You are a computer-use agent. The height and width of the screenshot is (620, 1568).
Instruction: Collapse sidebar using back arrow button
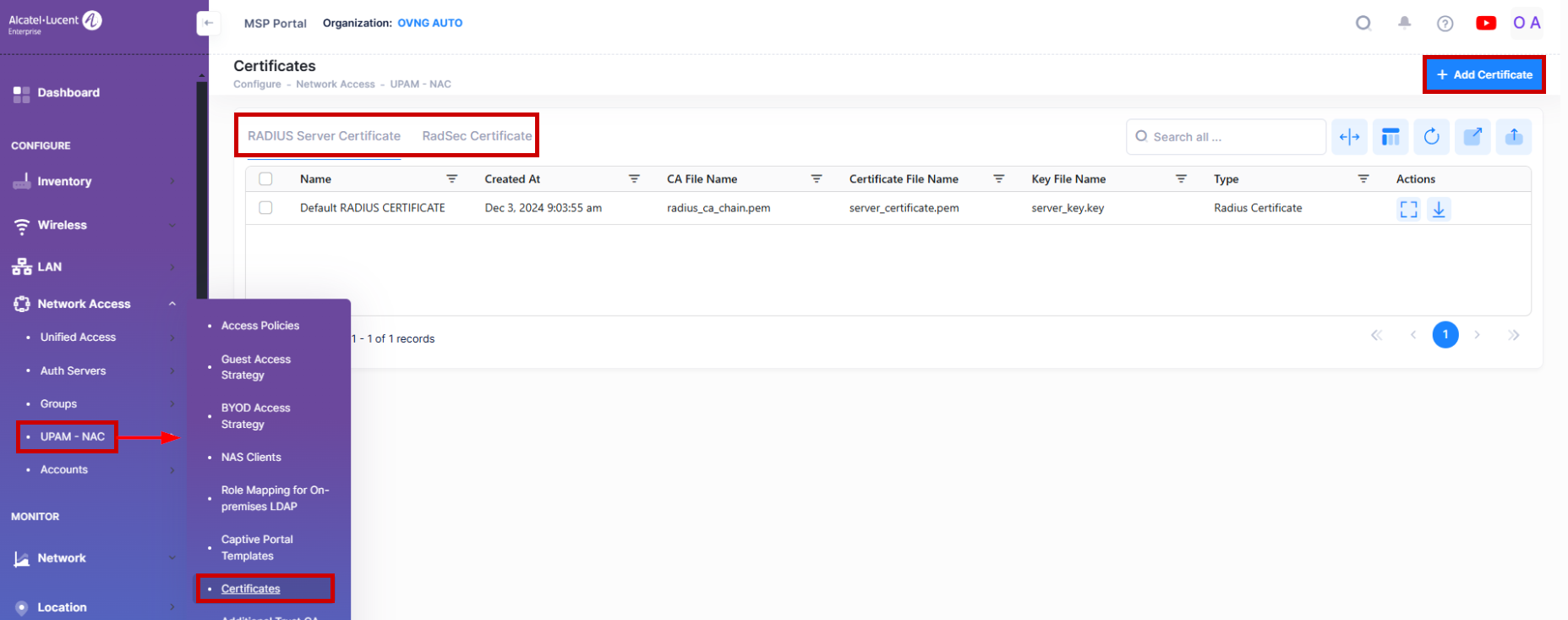208,23
